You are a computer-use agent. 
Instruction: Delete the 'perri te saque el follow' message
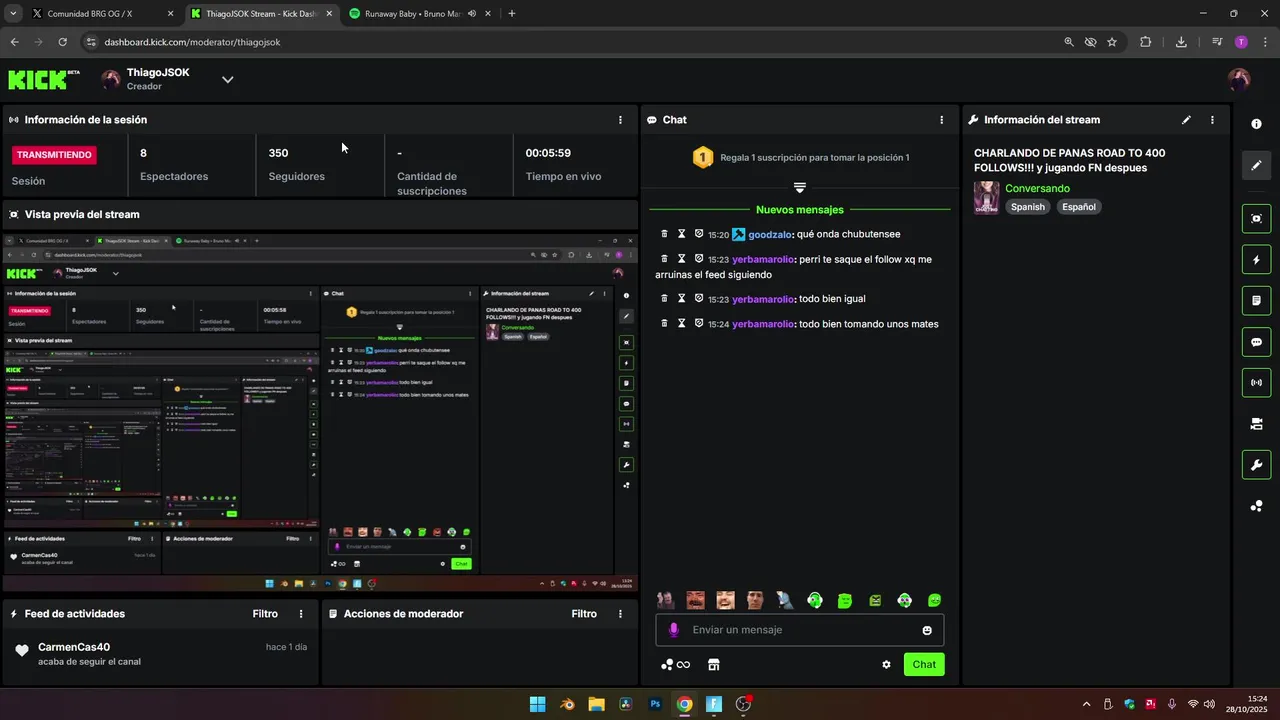coord(664,259)
